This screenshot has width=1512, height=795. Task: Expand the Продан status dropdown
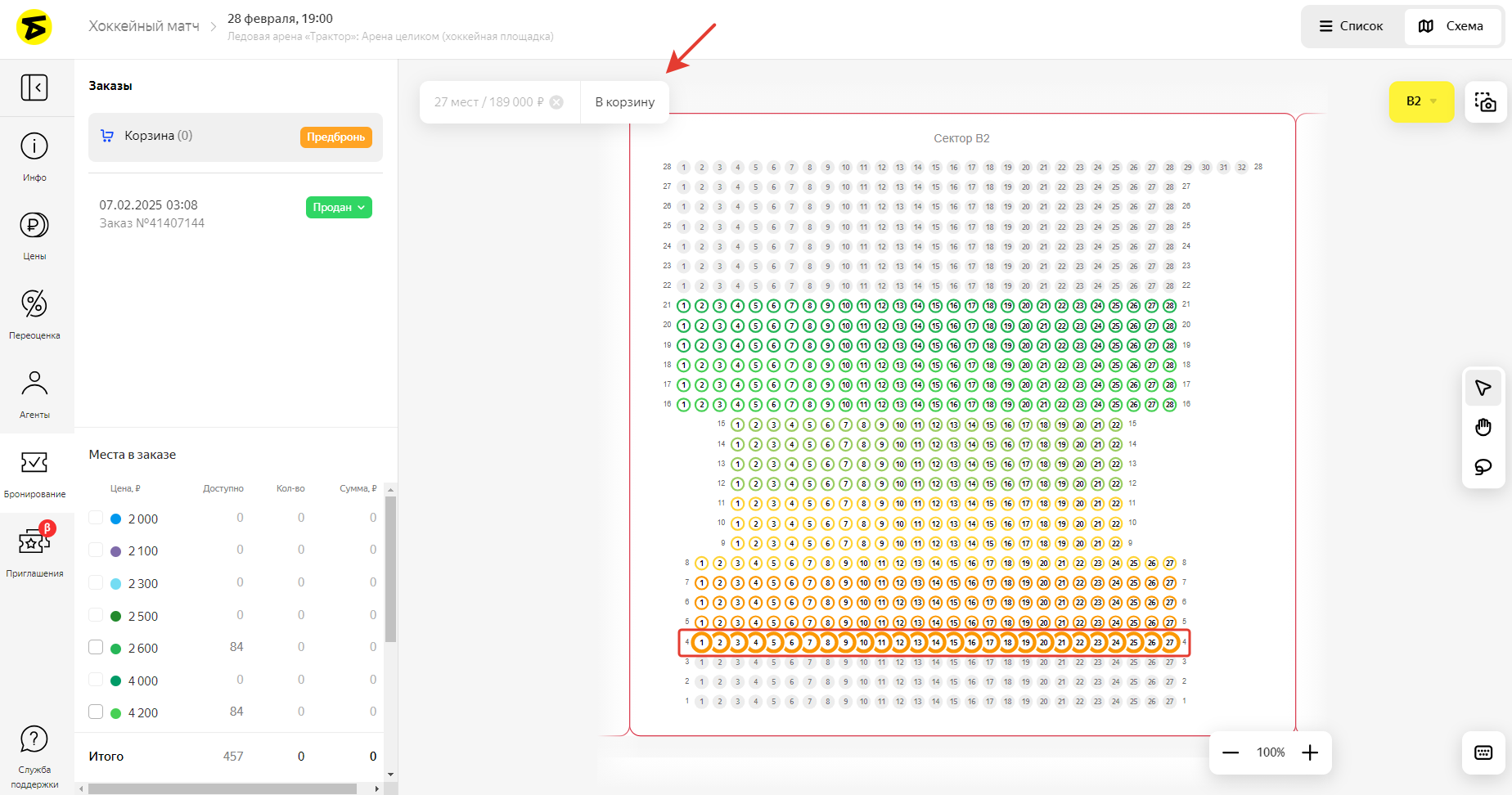[x=339, y=208]
